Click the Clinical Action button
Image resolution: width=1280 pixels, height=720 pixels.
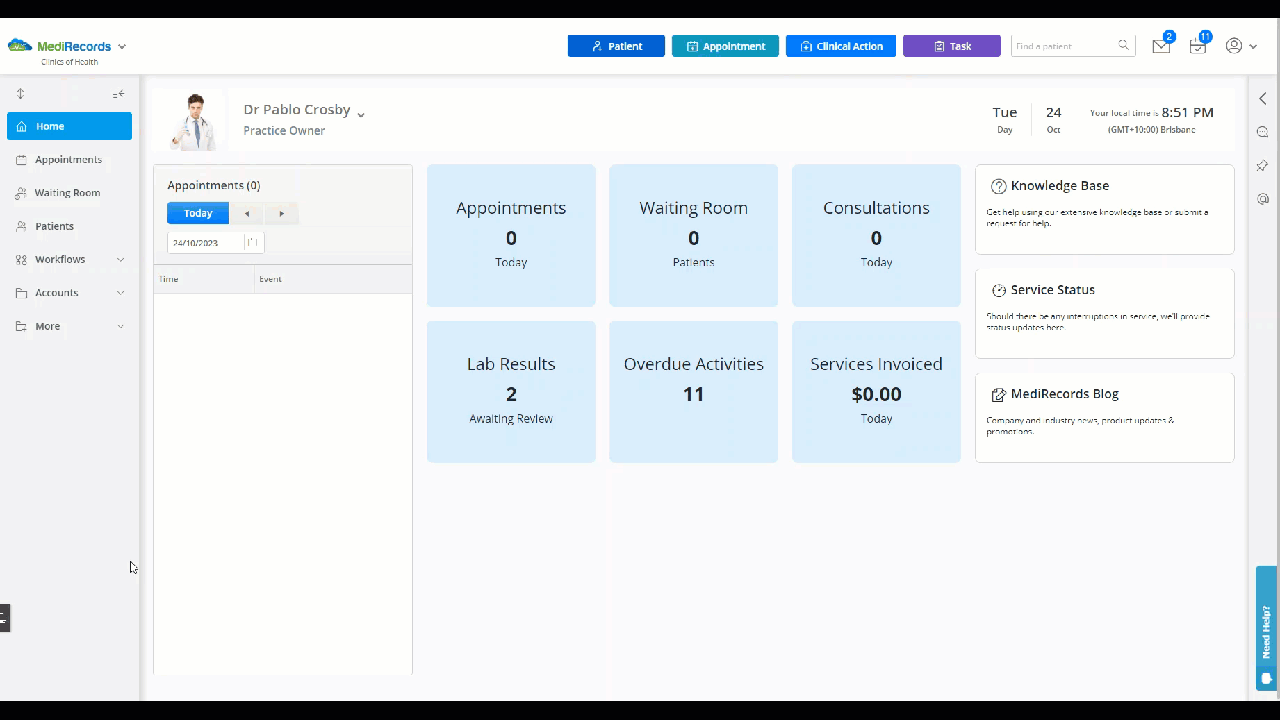tap(841, 46)
